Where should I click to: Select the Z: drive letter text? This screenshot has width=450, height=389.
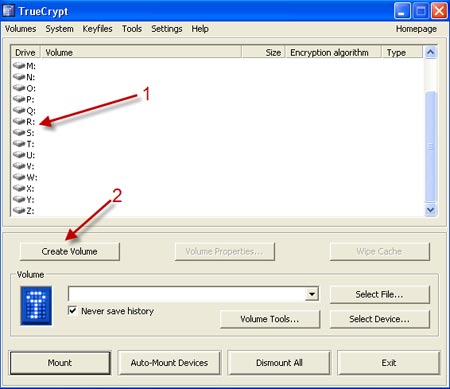click(x=30, y=211)
